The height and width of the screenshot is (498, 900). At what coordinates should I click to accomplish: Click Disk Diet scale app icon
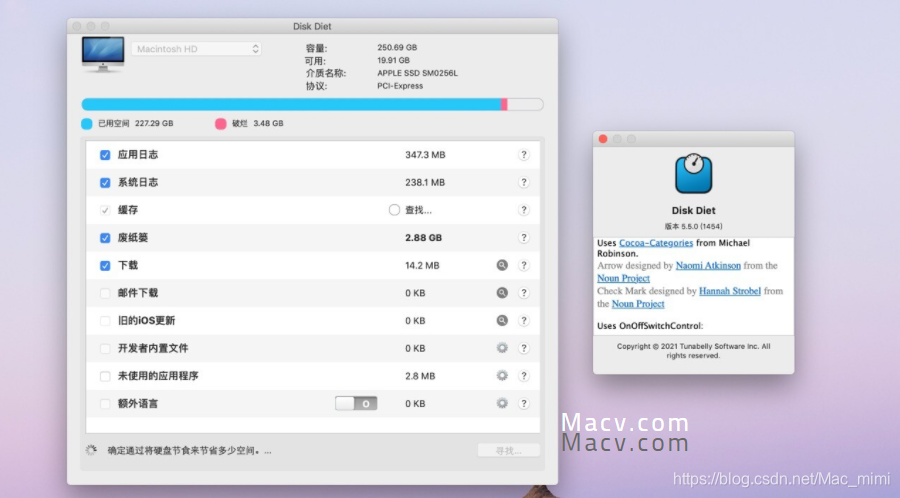[693, 174]
